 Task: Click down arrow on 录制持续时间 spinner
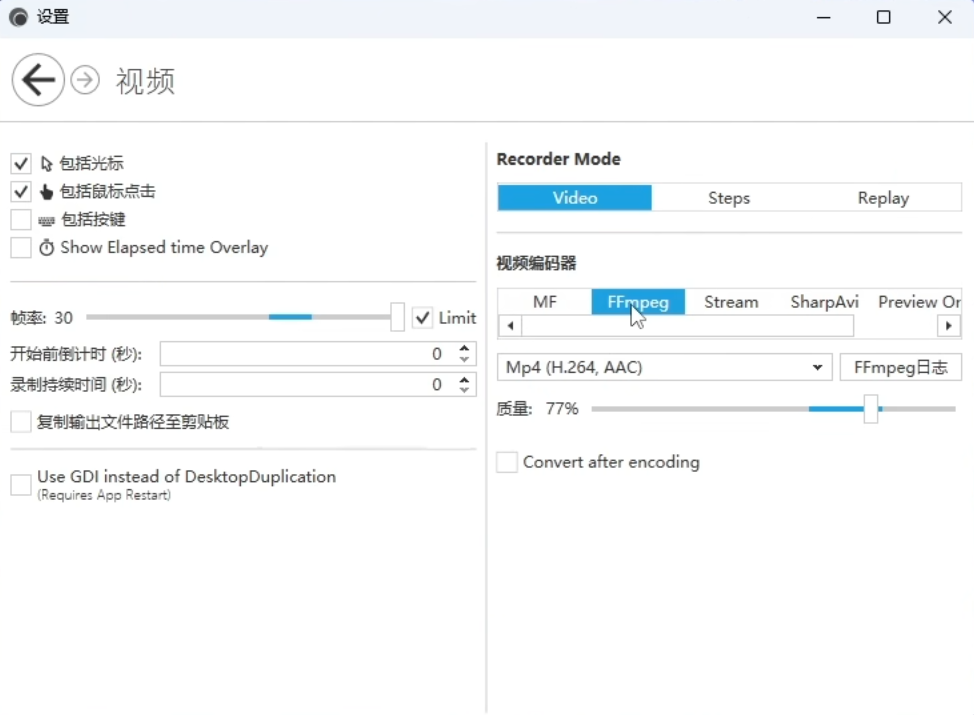point(464,390)
